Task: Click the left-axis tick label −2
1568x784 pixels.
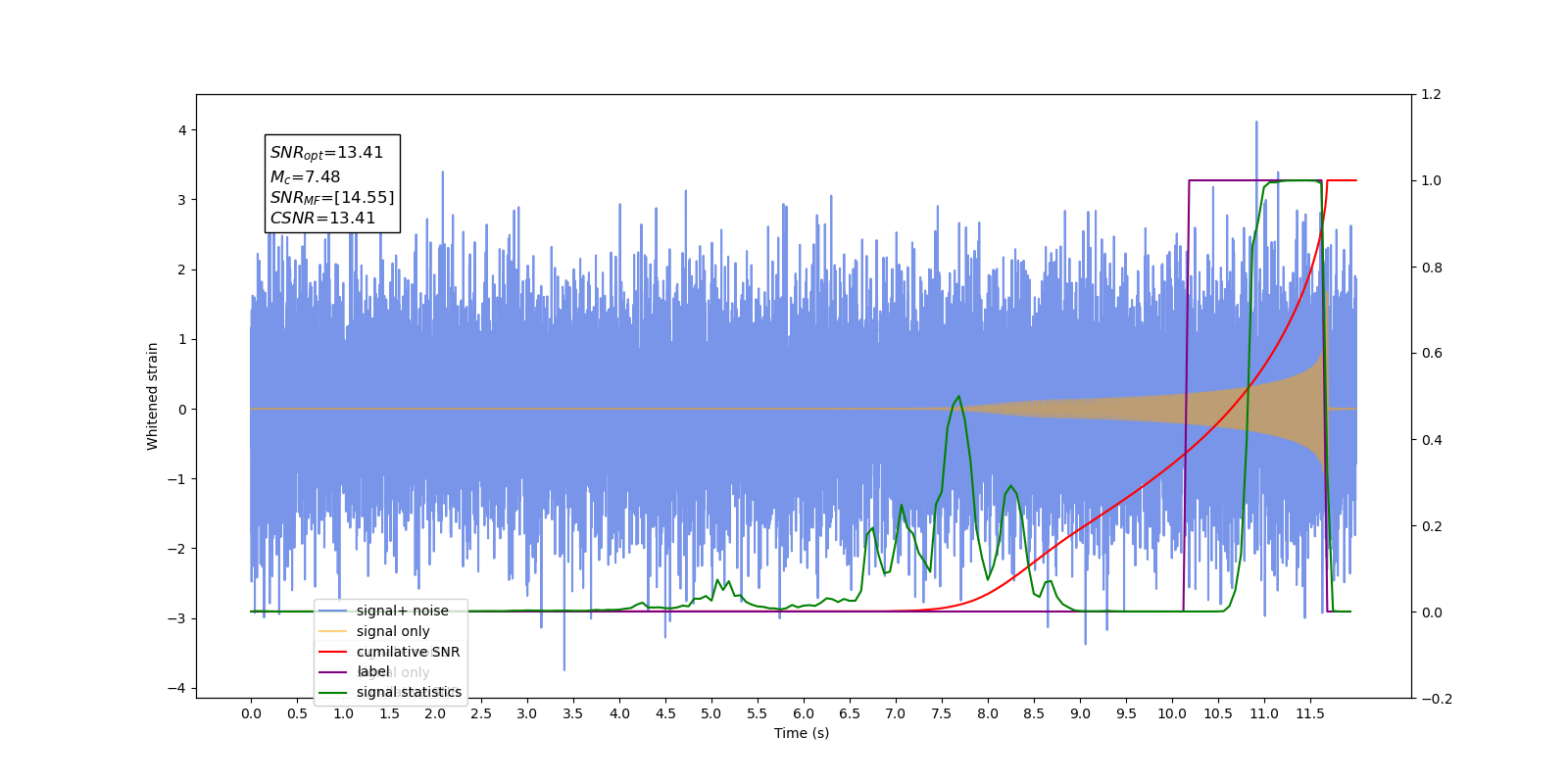Action: [x=178, y=549]
